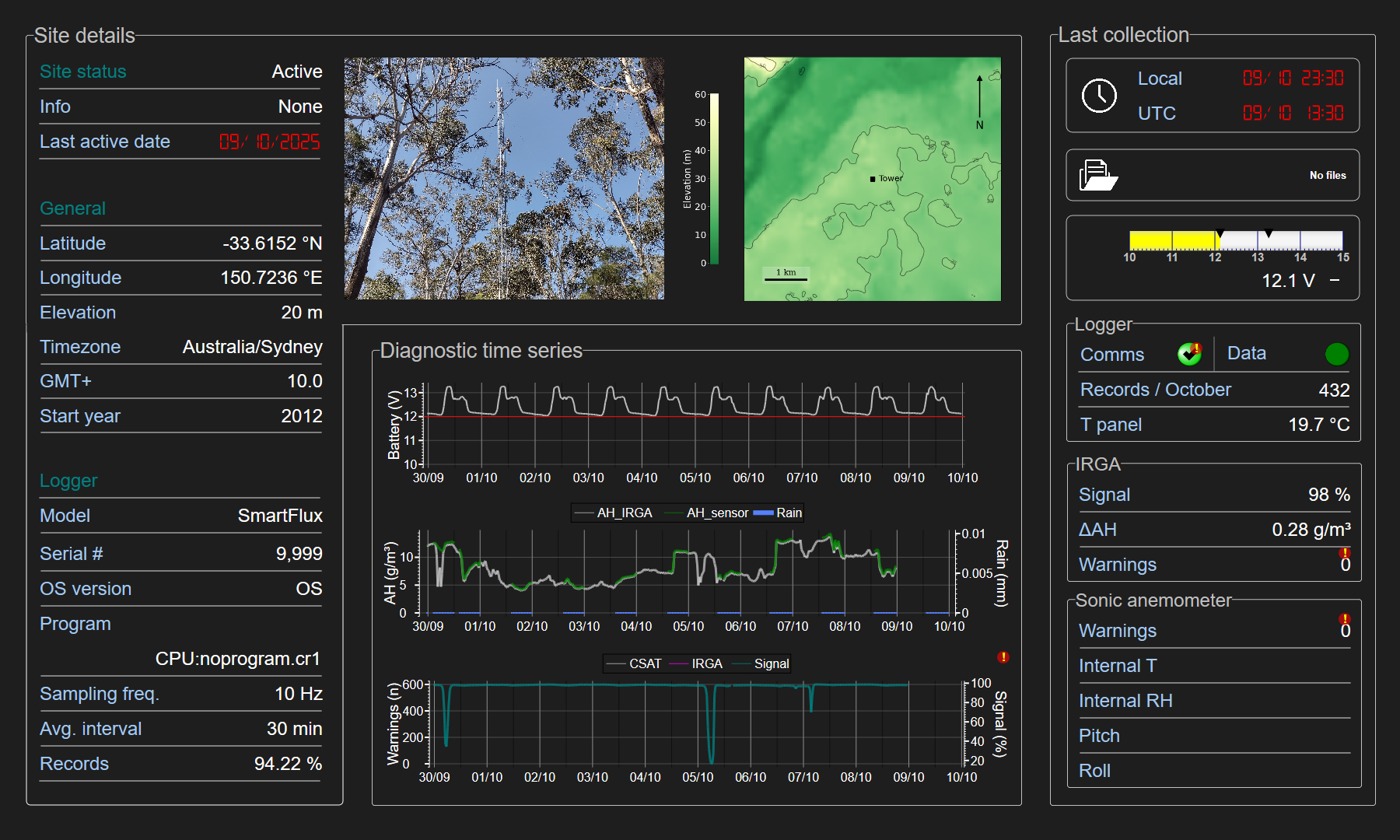Click the north arrow on the map
Image resolution: width=1400 pixels, height=840 pixels.
[x=979, y=97]
